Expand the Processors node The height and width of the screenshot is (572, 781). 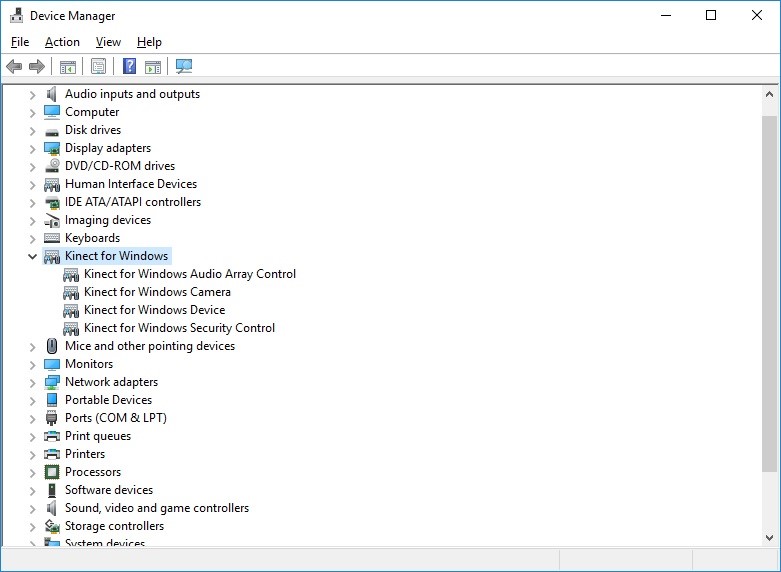coord(32,472)
